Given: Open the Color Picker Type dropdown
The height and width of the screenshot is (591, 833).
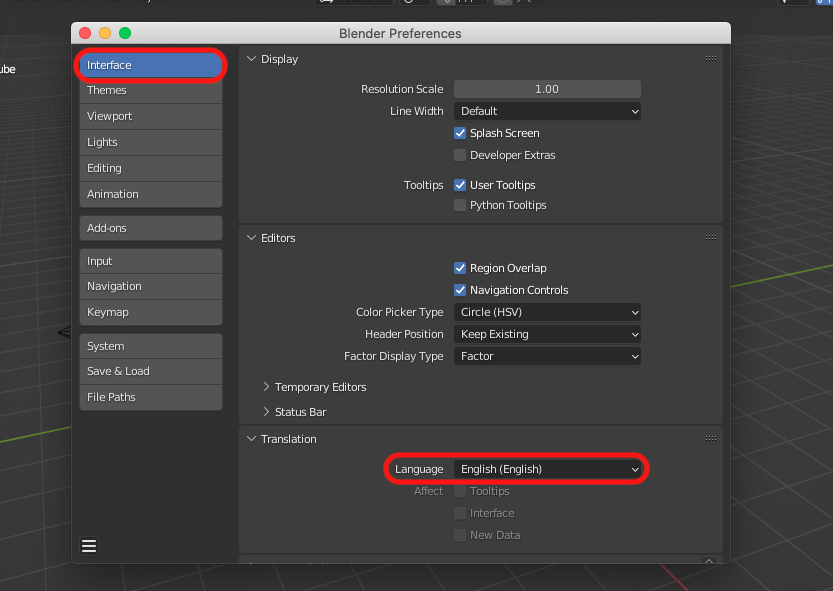Looking at the screenshot, I should click(547, 312).
